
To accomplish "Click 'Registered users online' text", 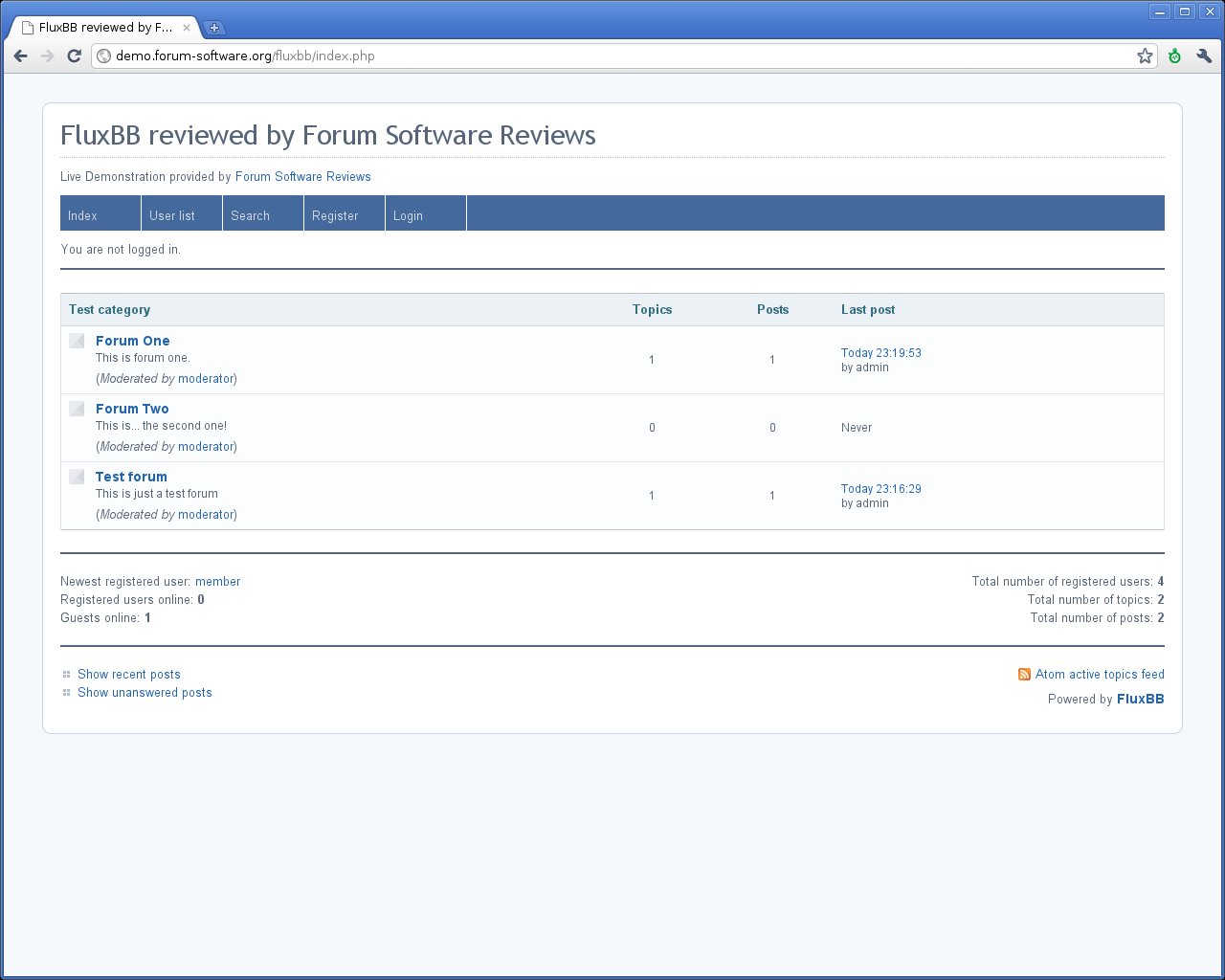I will coord(126,600).
